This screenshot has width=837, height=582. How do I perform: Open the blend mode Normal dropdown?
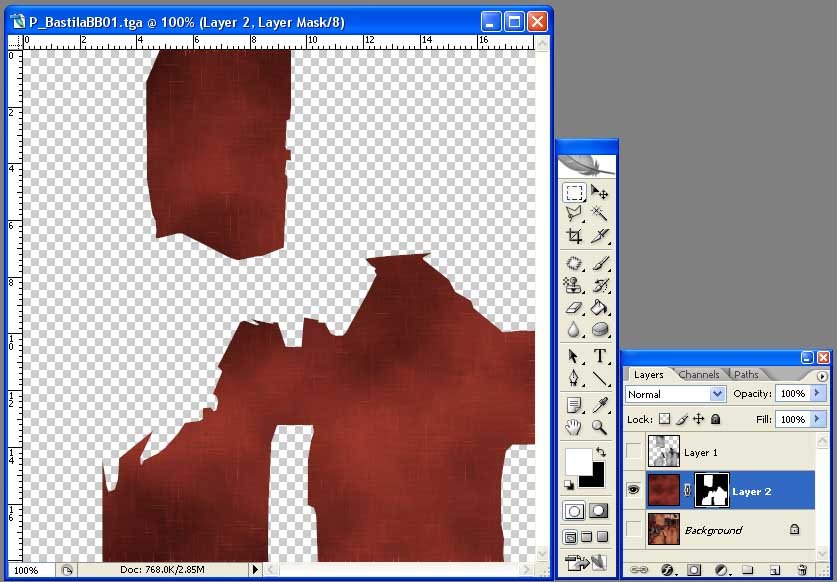(717, 395)
